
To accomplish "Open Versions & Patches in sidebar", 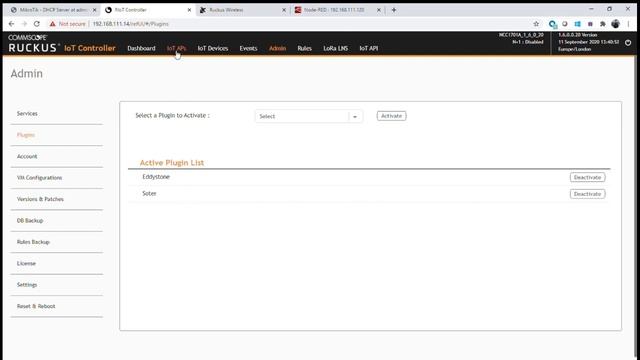I will [40, 199].
